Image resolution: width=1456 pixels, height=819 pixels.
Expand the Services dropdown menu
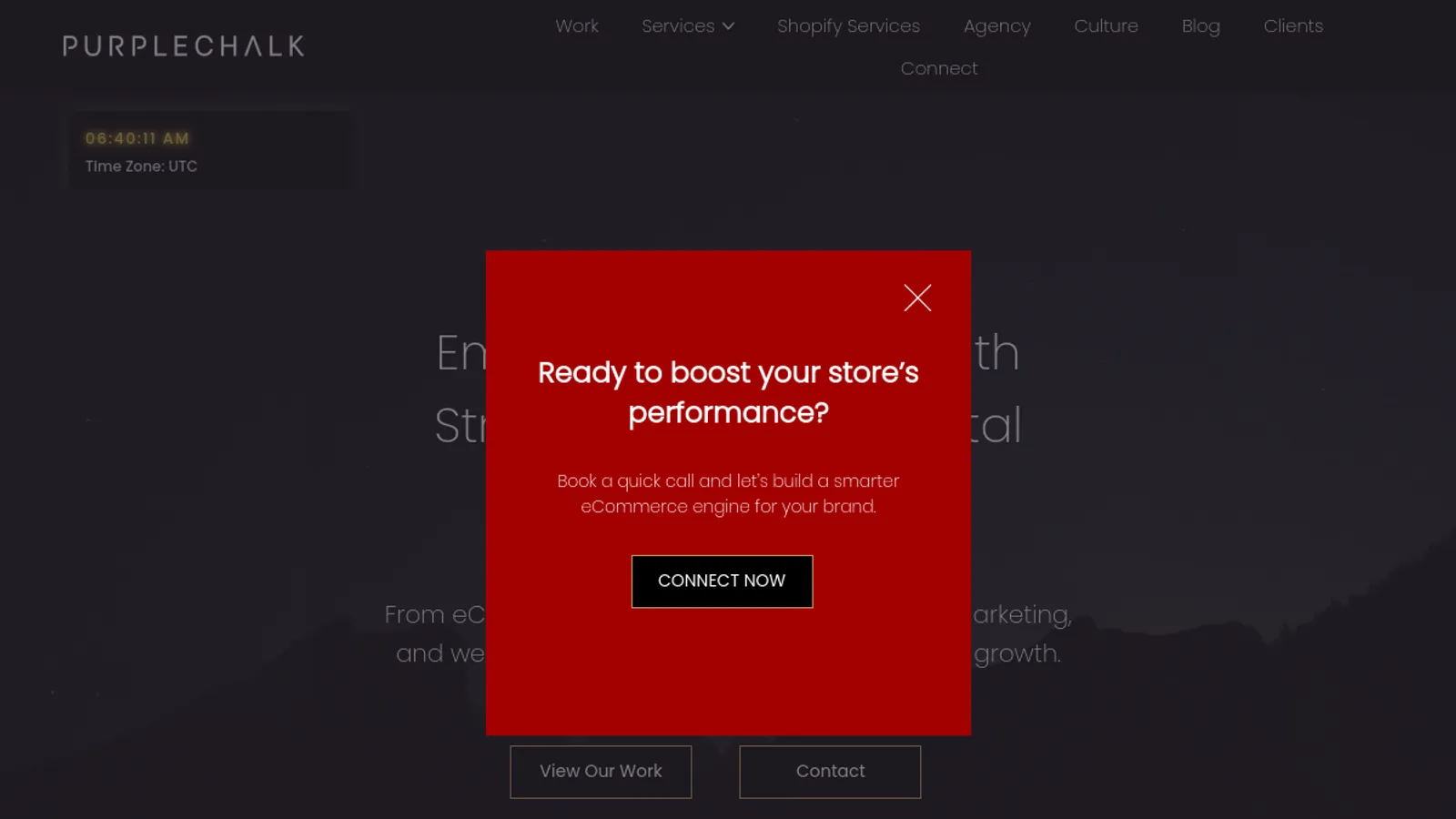[688, 26]
